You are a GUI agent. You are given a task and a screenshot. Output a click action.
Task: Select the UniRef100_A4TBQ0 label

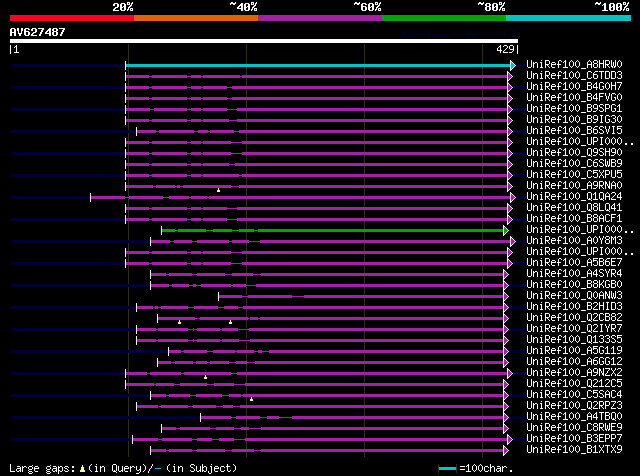click(574, 417)
